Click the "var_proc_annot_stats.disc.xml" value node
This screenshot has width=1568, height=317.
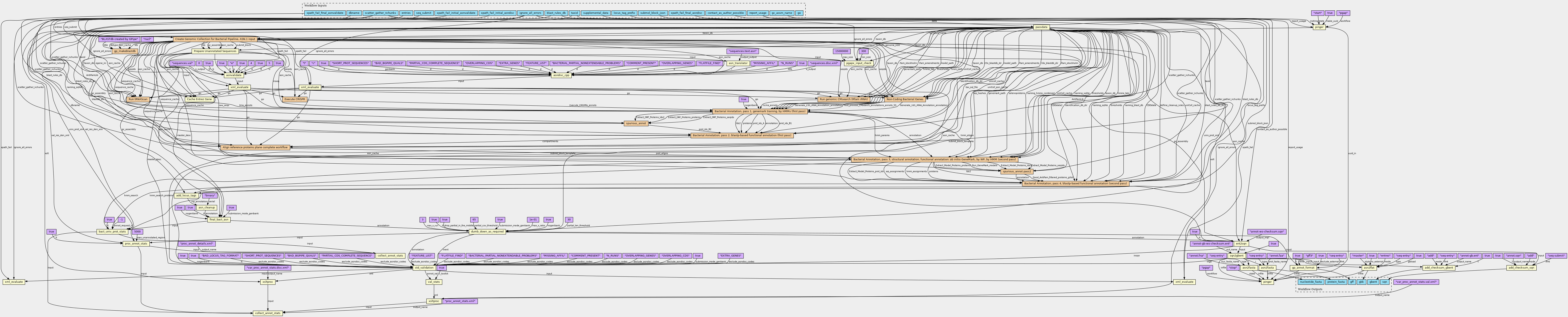(268, 268)
